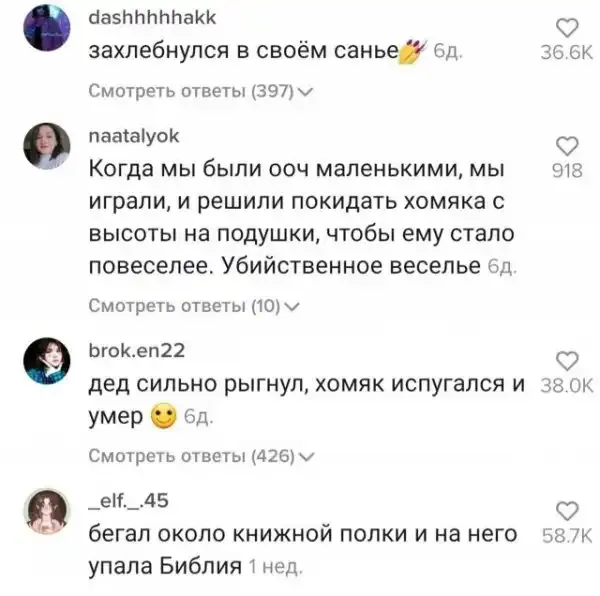The image size is (600, 596).
Task: Like naatalyok's hamster comment
Action: point(567,146)
